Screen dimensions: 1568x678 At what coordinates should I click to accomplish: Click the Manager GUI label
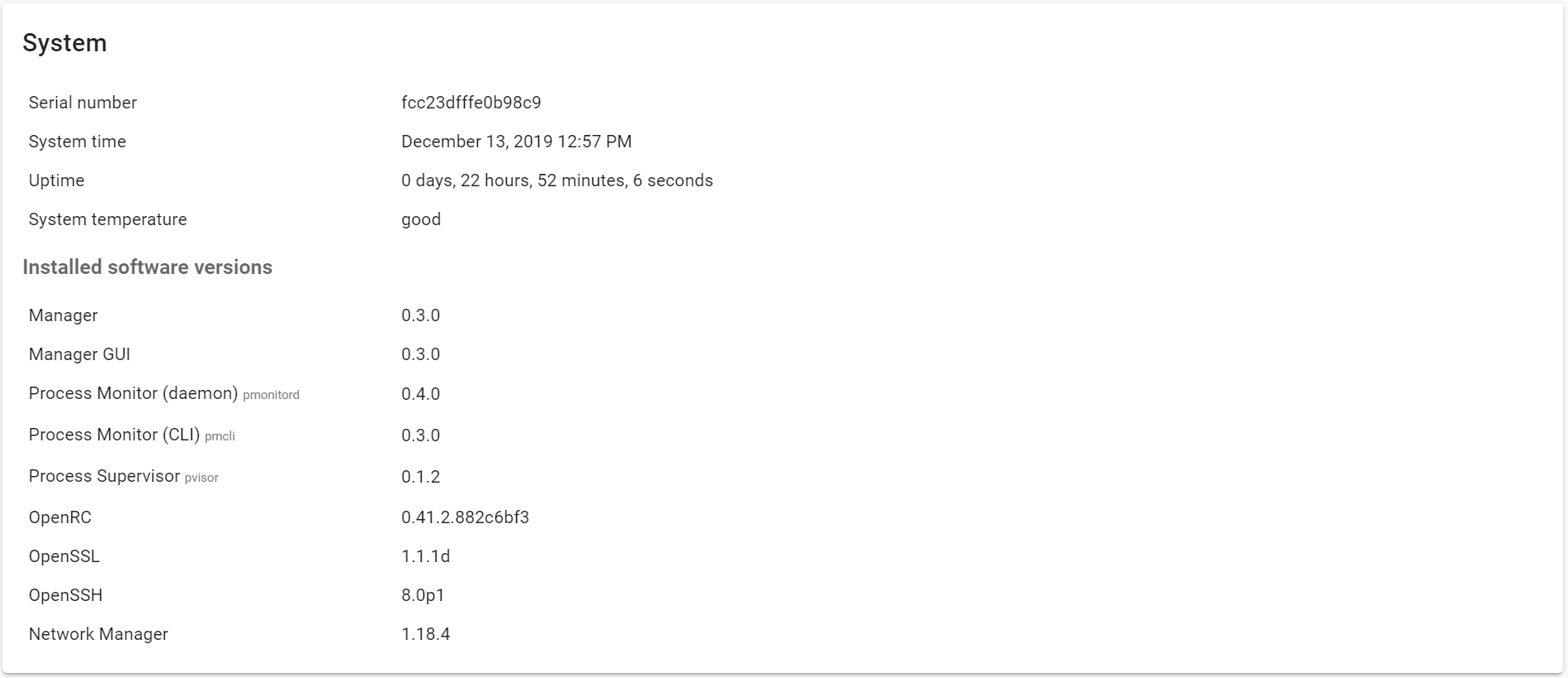(x=80, y=354)
